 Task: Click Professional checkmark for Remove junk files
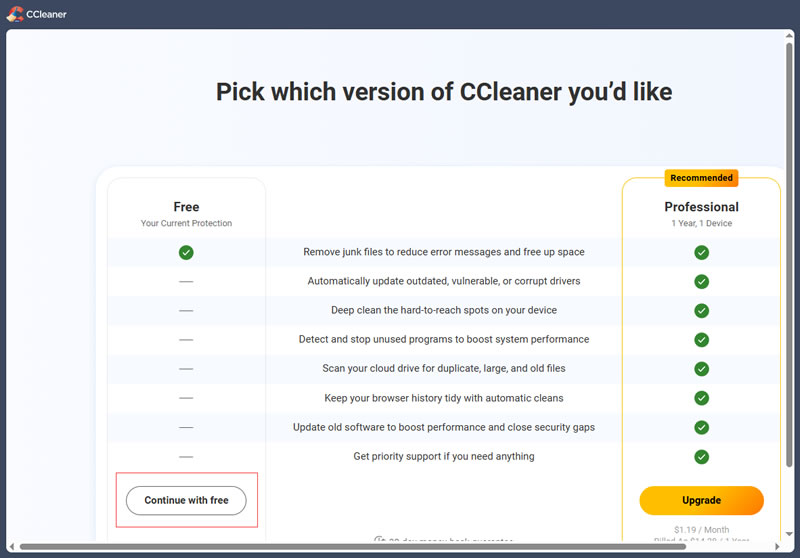coord(701,252)
